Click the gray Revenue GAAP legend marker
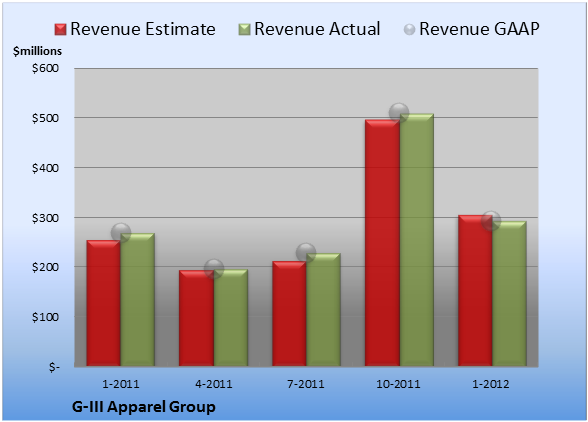The image size is (588, 422). (x=410, y=30)
